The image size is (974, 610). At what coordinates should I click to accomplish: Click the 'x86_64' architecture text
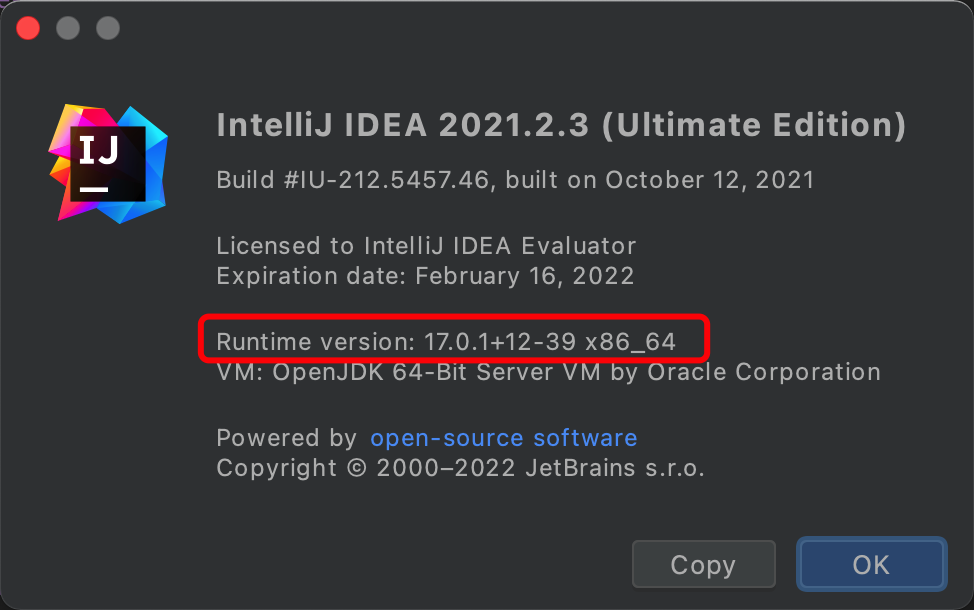pos(630,342)
